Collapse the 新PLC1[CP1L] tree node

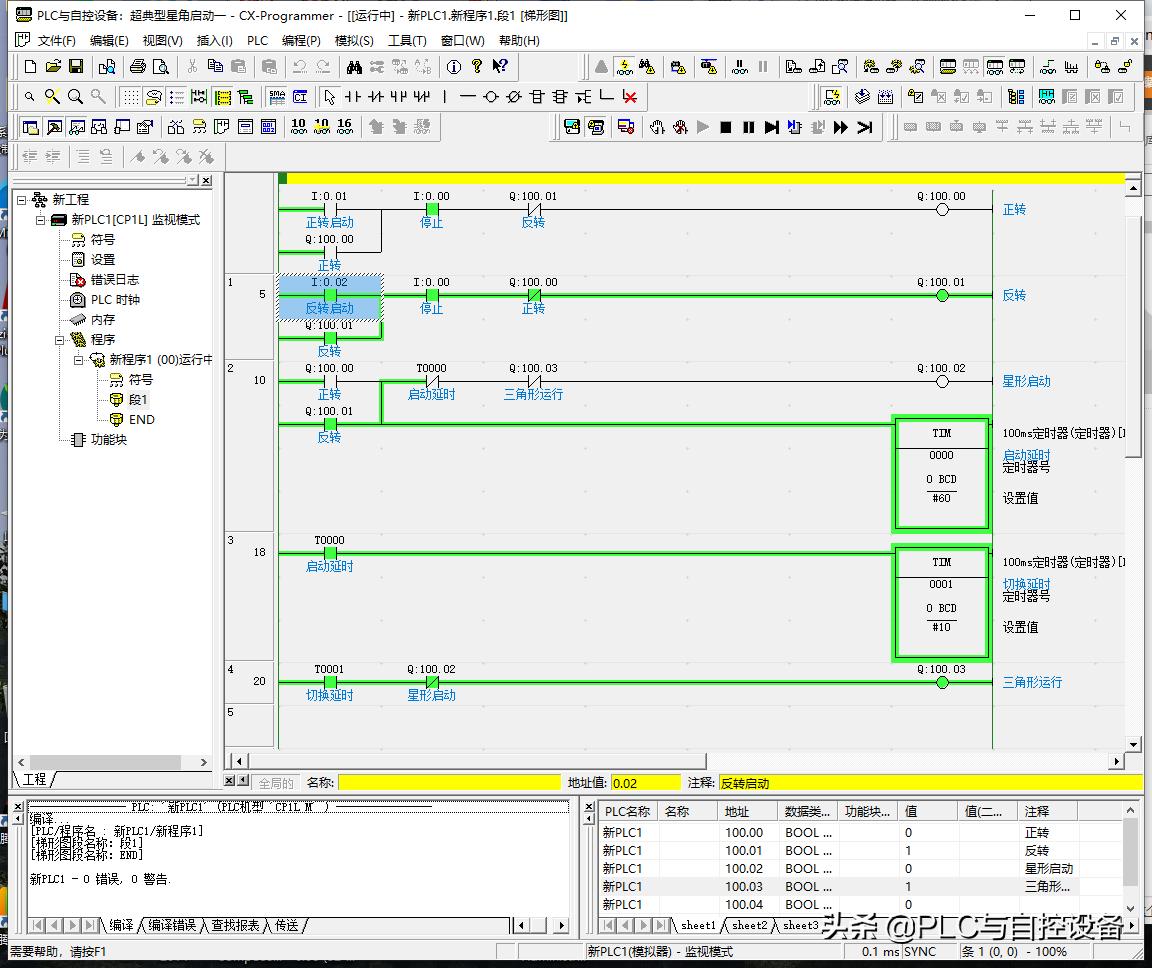pos(41,220)
